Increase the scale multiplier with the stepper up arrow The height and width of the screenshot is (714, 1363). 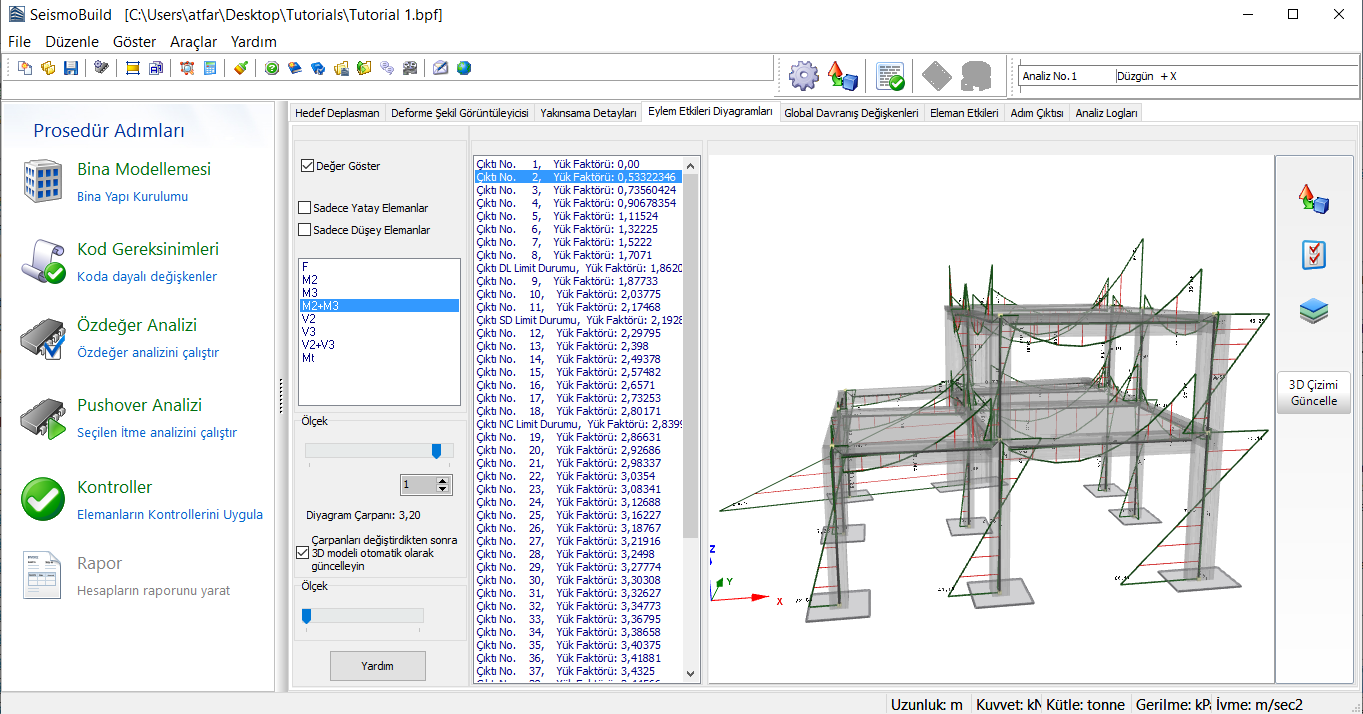pyautogui.click(x=443, y=480)
